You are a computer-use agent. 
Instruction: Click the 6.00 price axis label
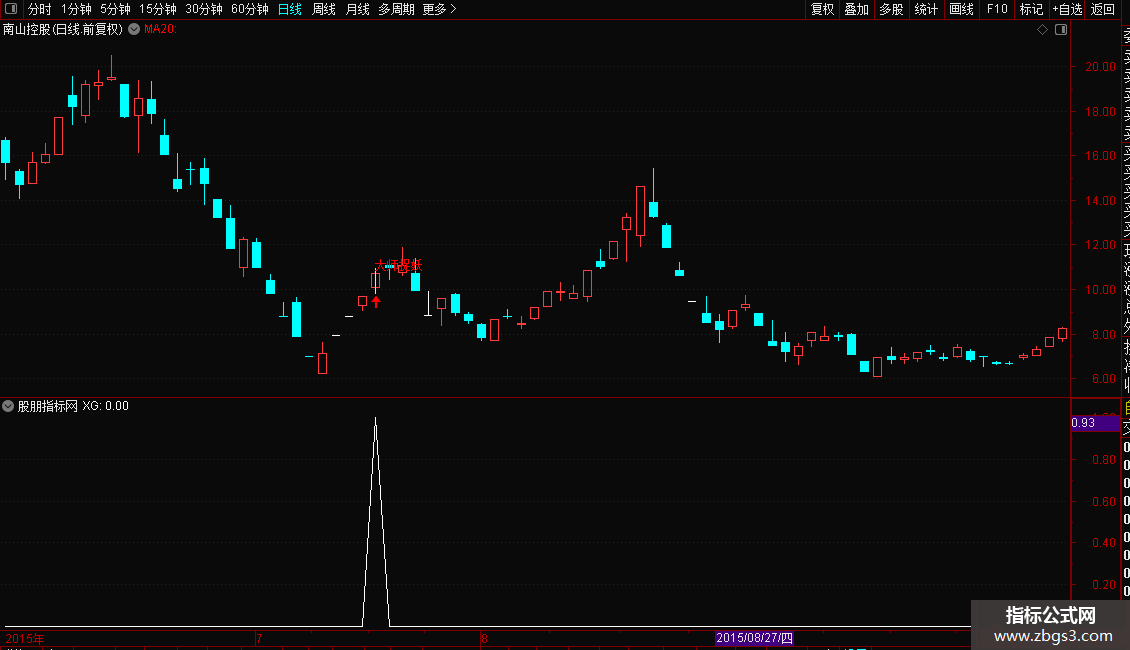1103,379
